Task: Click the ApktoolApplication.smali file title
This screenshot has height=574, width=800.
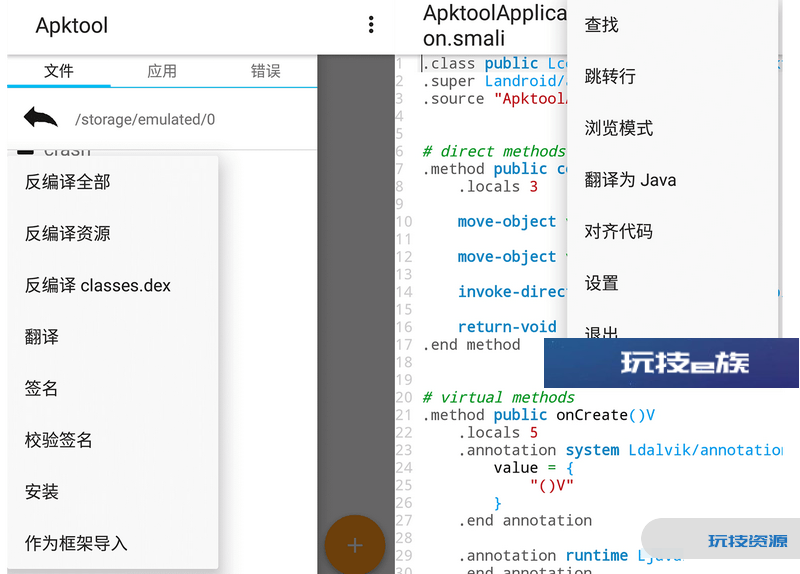Action: tap(494, 26)
